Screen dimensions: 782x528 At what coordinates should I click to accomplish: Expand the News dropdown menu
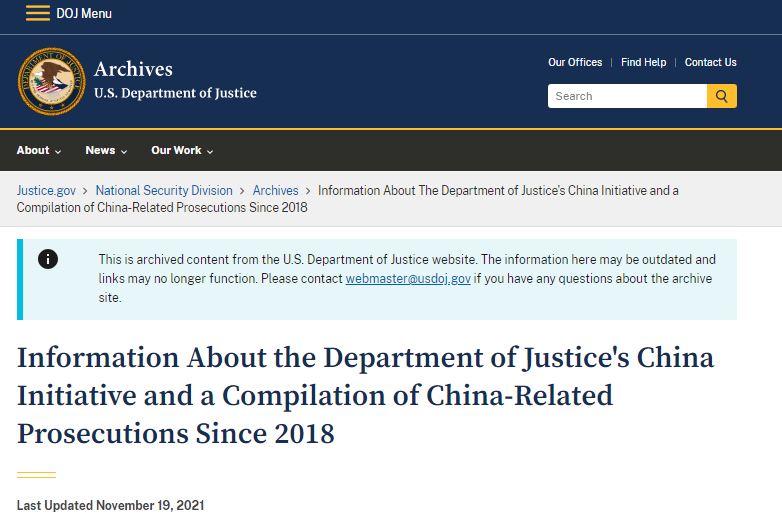106,151
